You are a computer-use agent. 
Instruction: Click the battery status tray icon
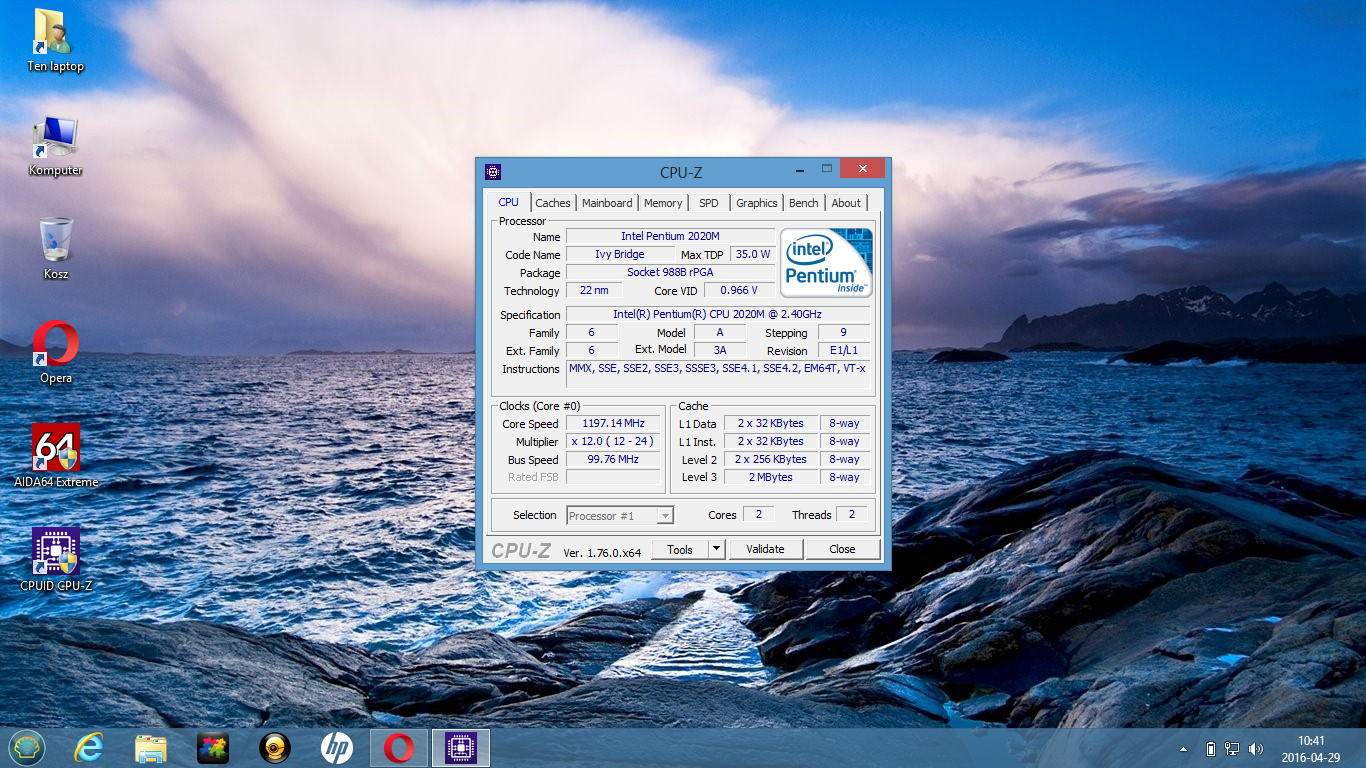pos(1210,749)
